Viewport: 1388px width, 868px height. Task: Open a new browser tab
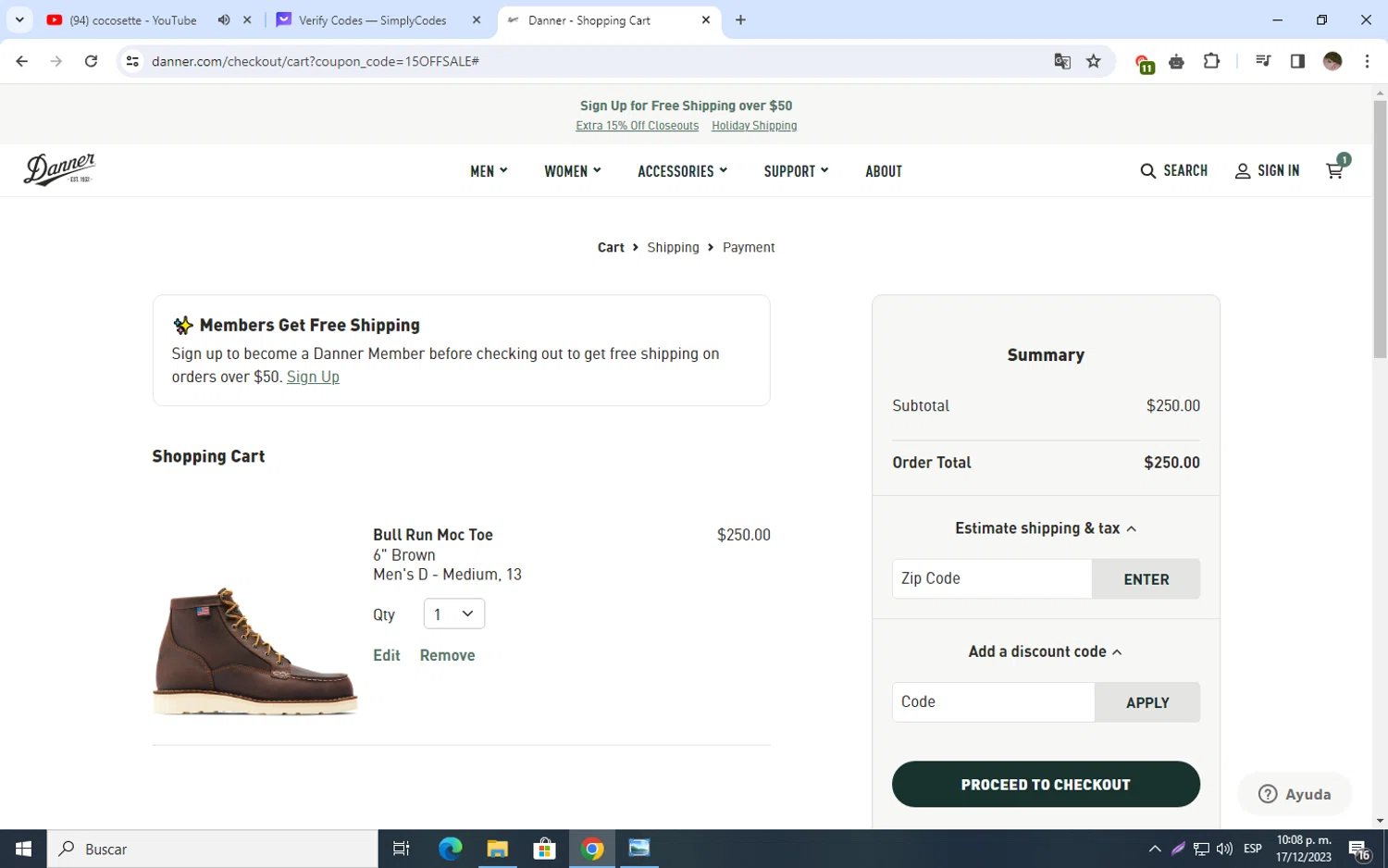pyautogui.click(x=740, y=19)
